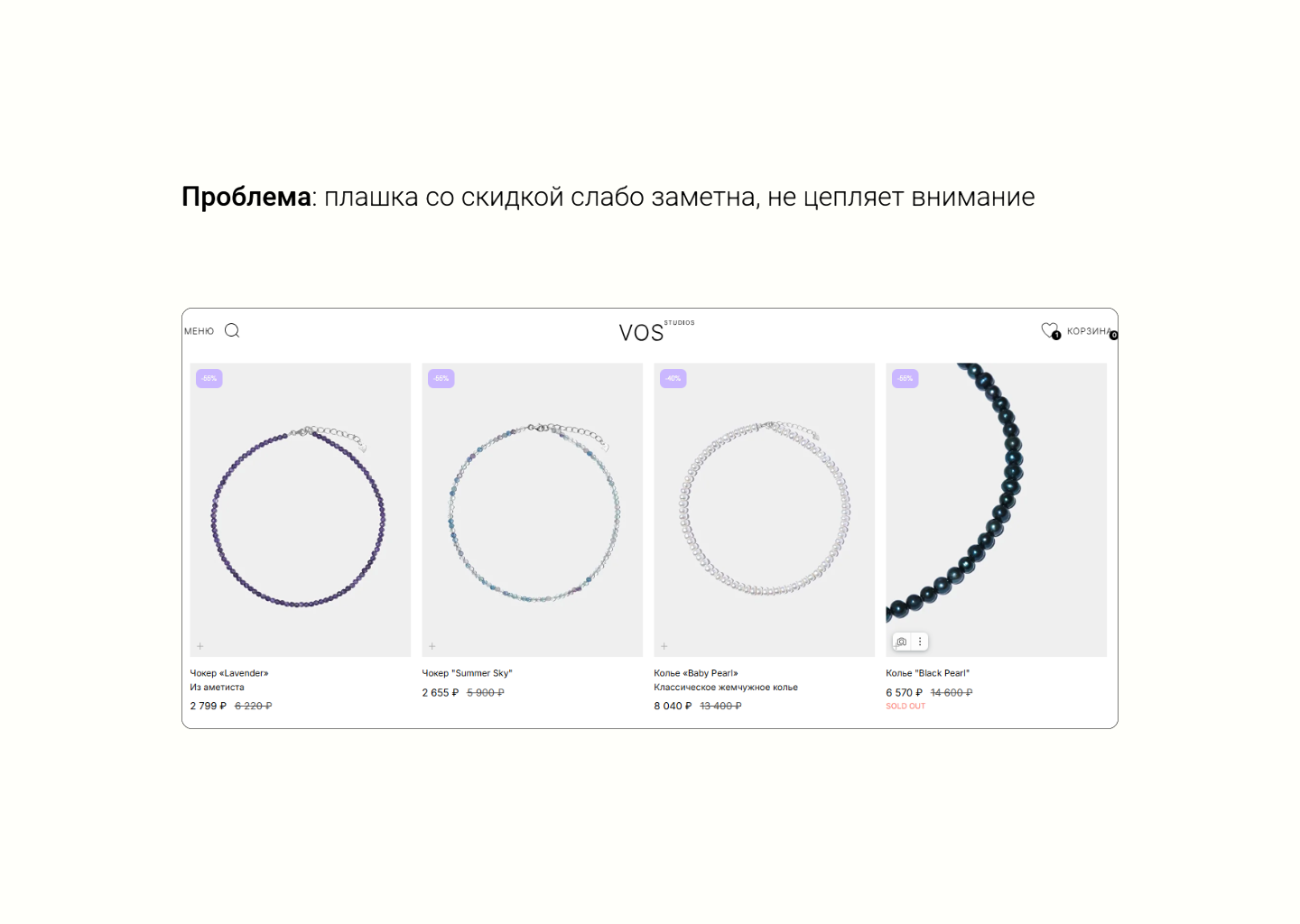Click image search camera icon on Black Pearl
Screen dimensions: 1300x924
click(901, 642)
